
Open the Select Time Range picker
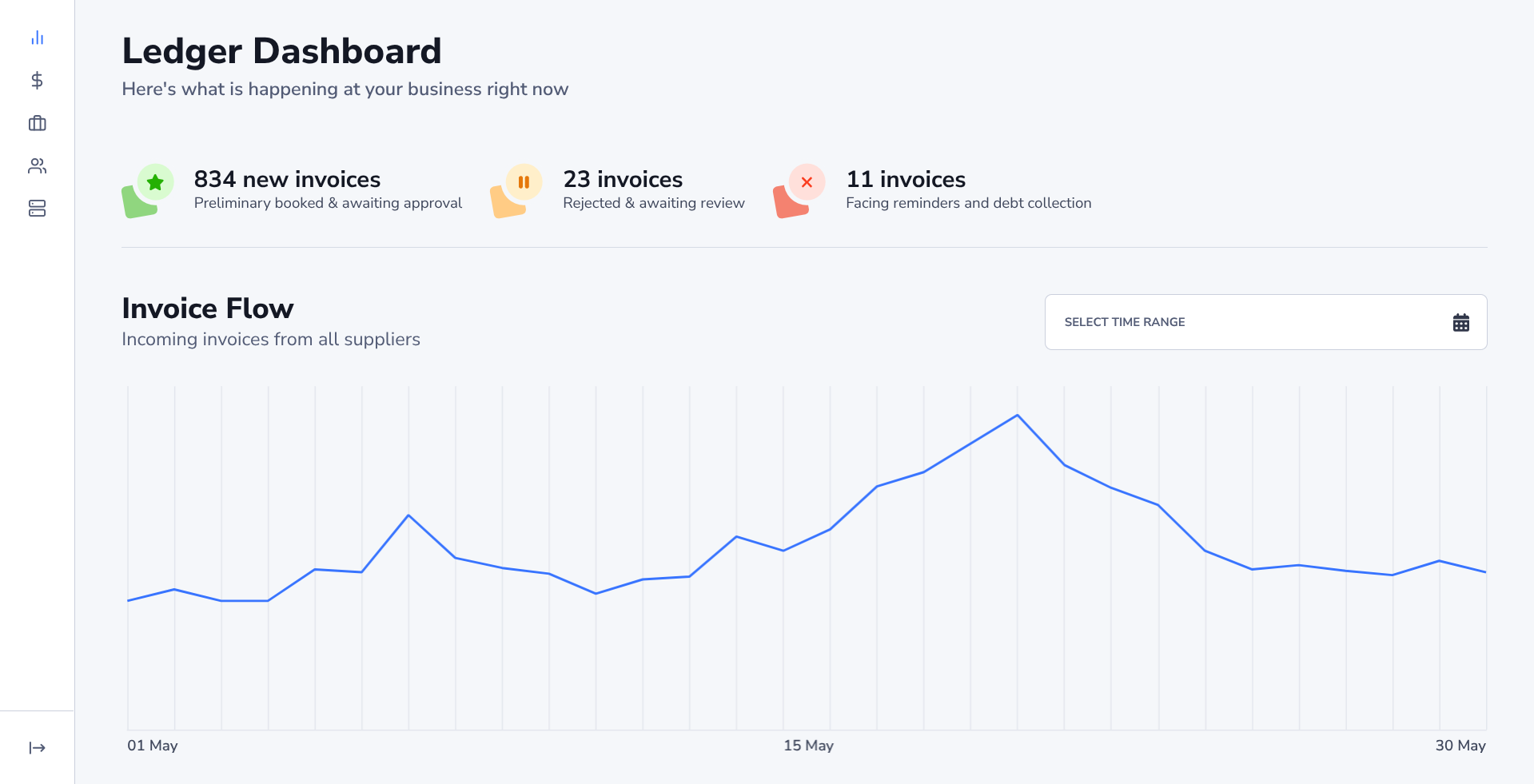tap(1265, 322)
